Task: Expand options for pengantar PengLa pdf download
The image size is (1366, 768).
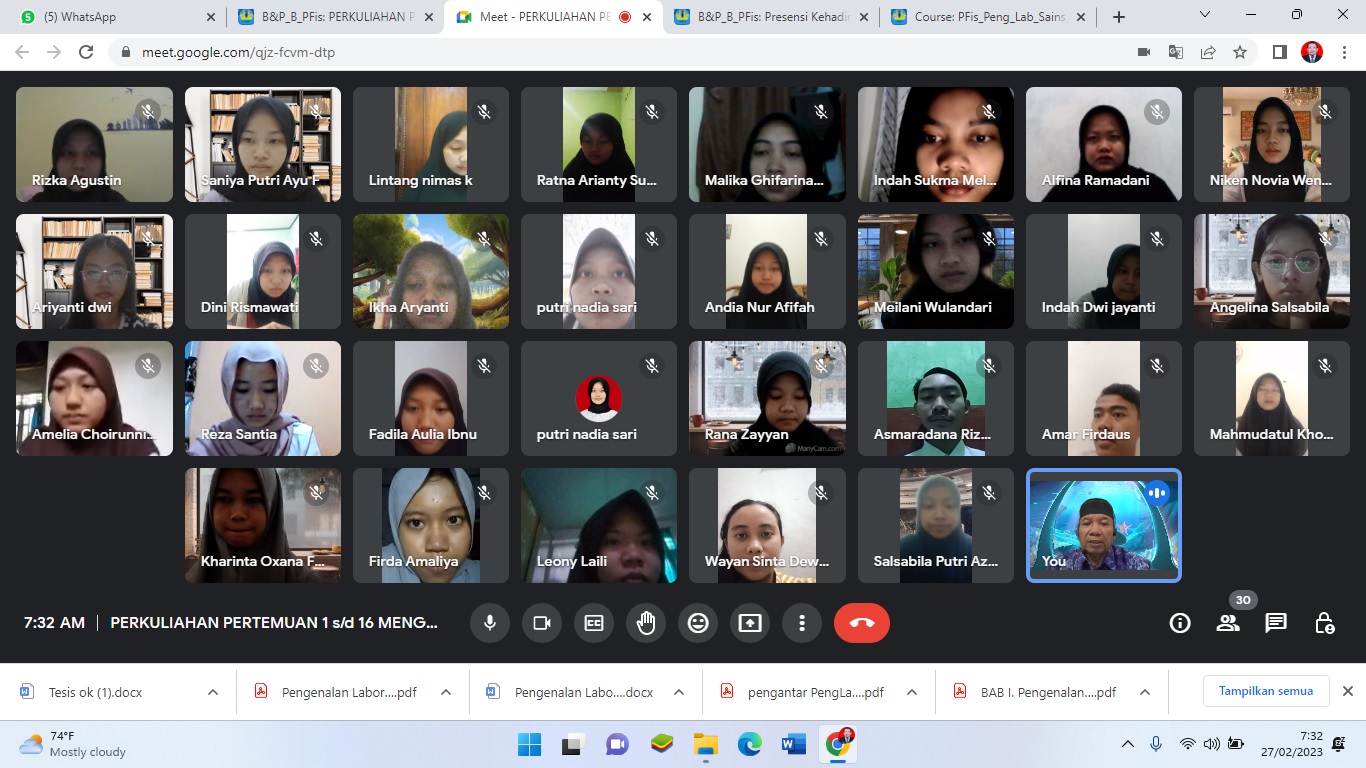Action: pos(912,692)
